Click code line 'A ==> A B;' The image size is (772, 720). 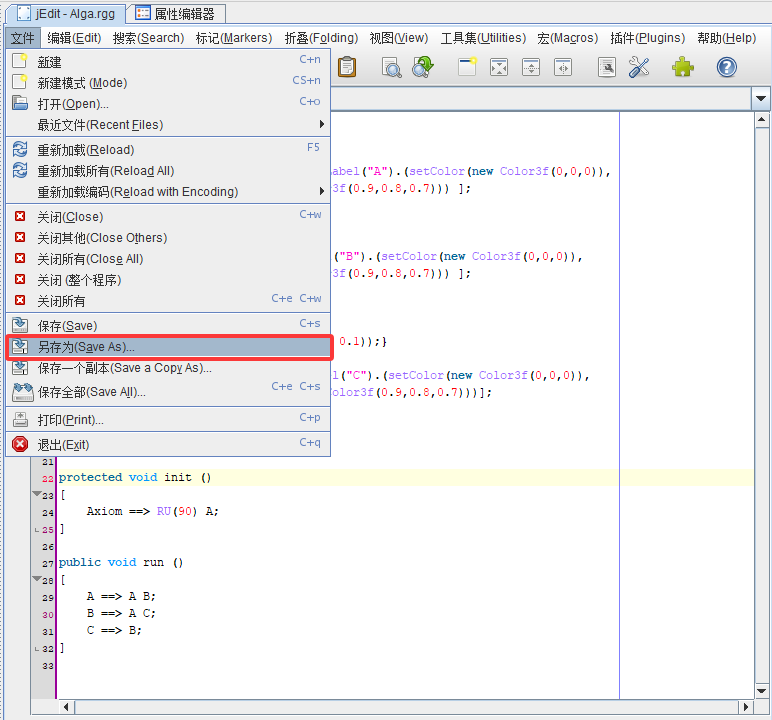(x=121, y=596)
